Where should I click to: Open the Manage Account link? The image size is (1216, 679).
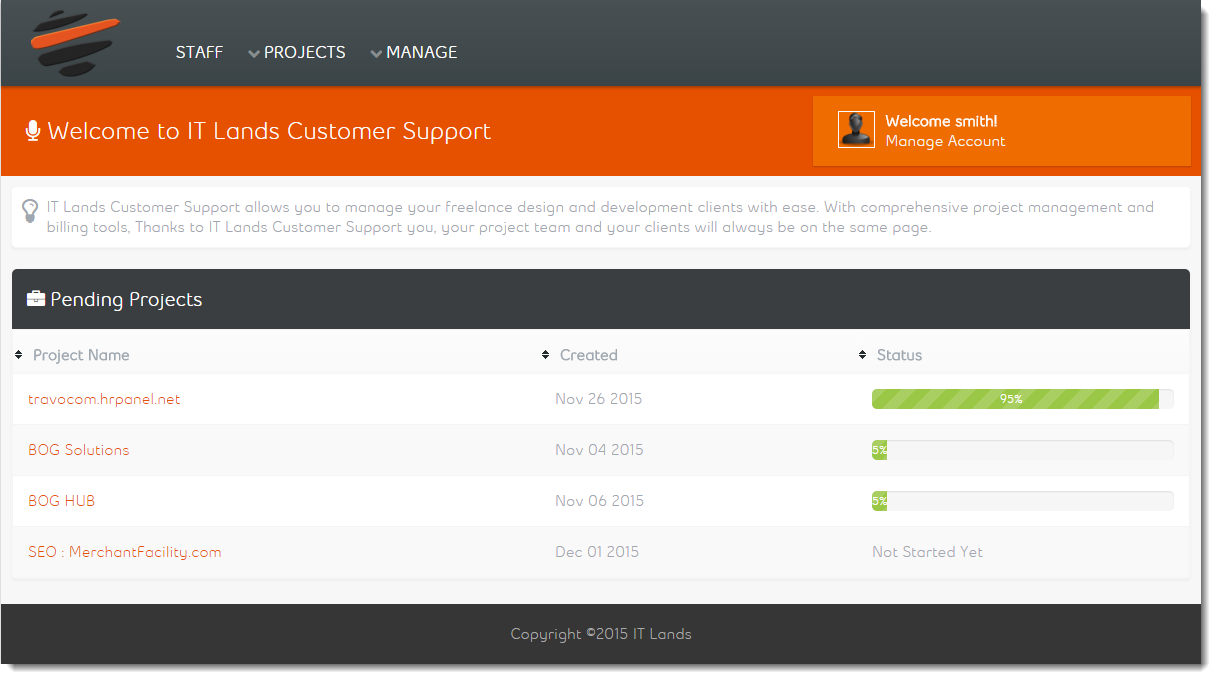945,141
